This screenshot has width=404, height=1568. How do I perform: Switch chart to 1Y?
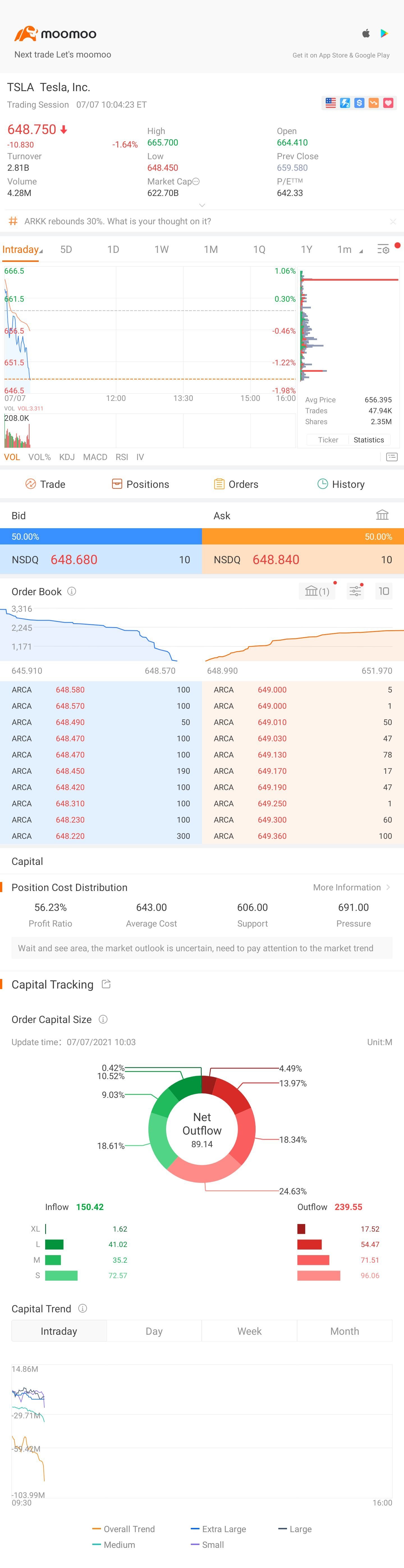(306, 250)
